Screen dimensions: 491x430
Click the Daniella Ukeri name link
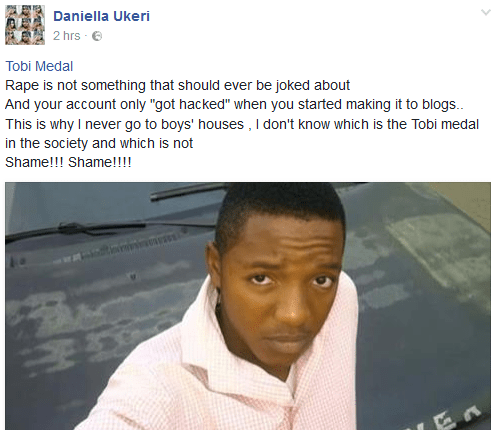tap(102, 16)
